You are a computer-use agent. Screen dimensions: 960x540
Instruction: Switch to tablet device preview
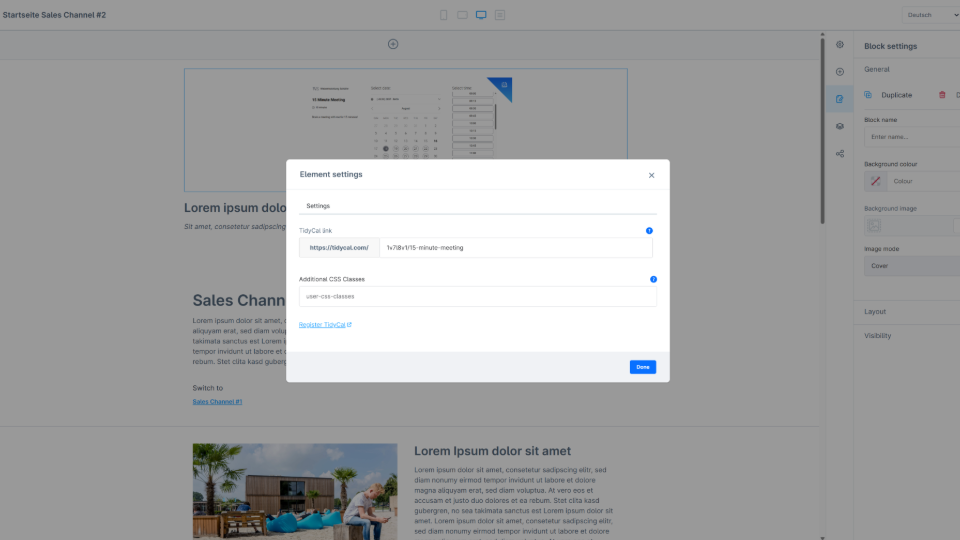462,15
